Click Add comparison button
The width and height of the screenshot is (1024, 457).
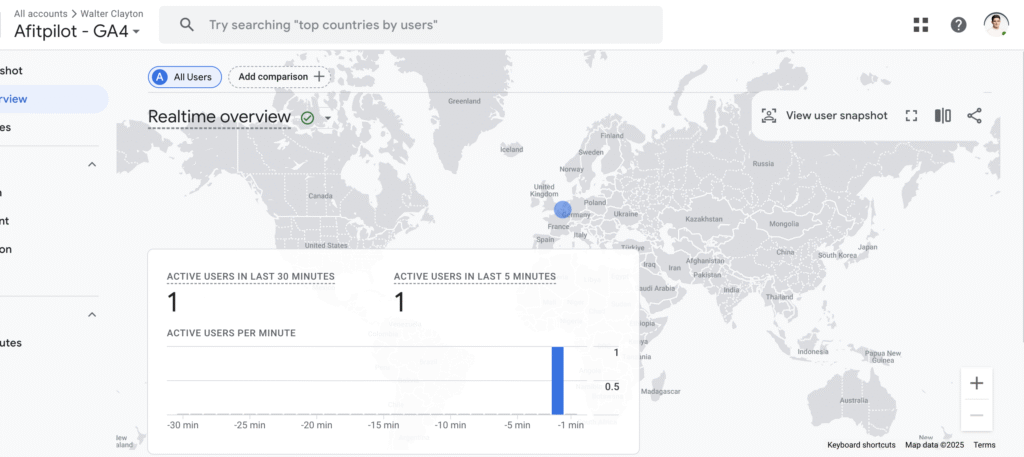279,77
